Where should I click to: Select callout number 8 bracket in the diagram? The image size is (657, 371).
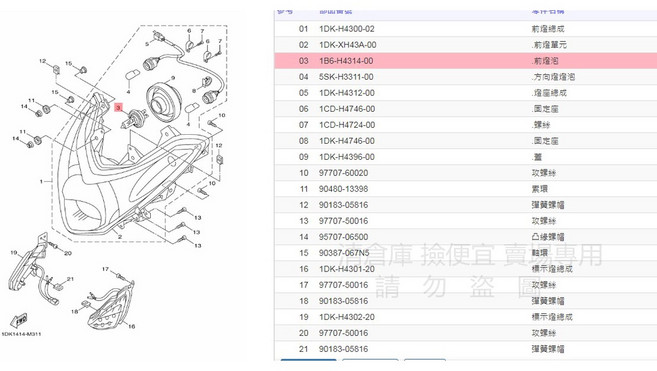[194, 91]
